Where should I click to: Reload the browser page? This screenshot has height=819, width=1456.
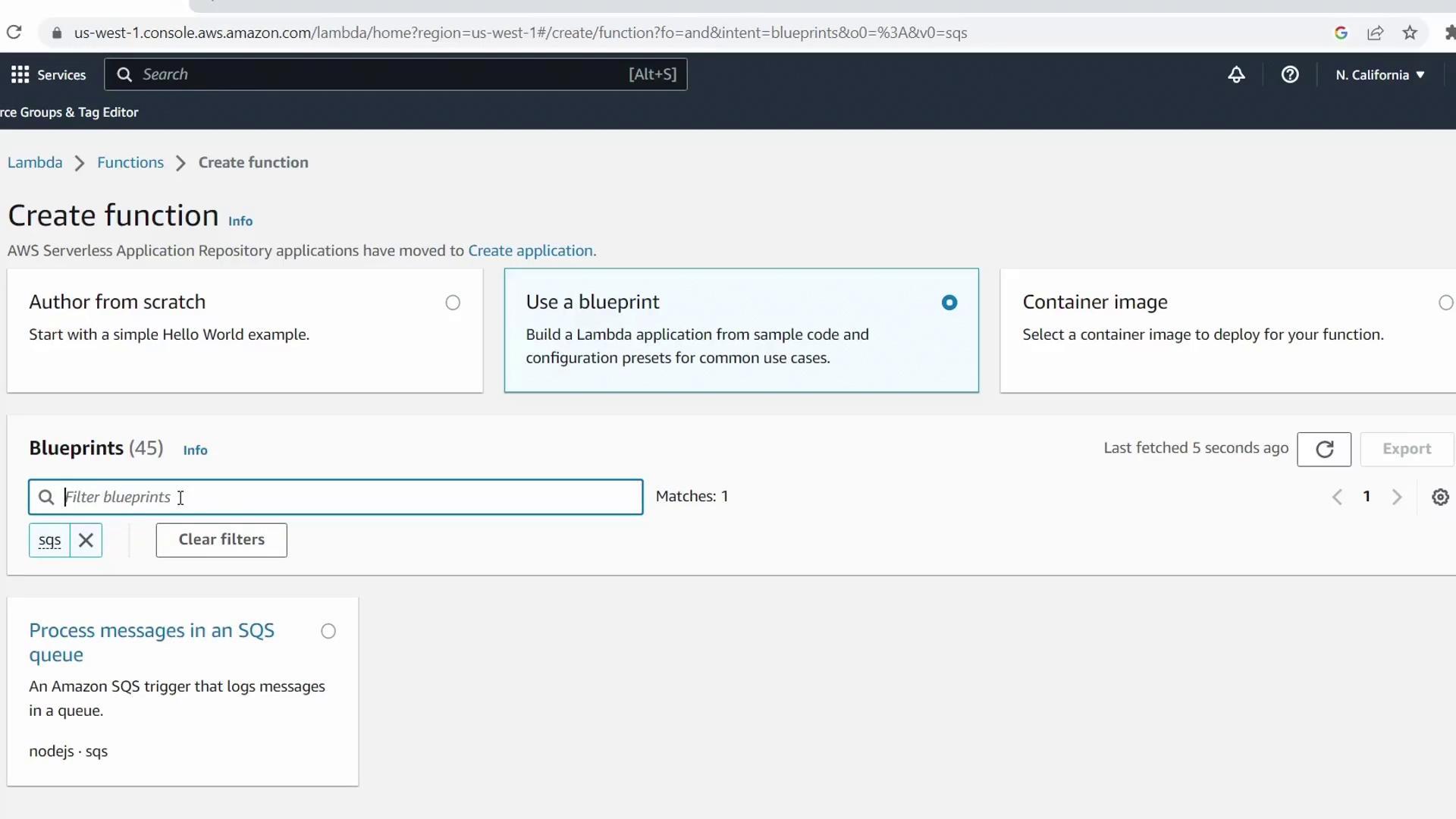pos(14,33)
